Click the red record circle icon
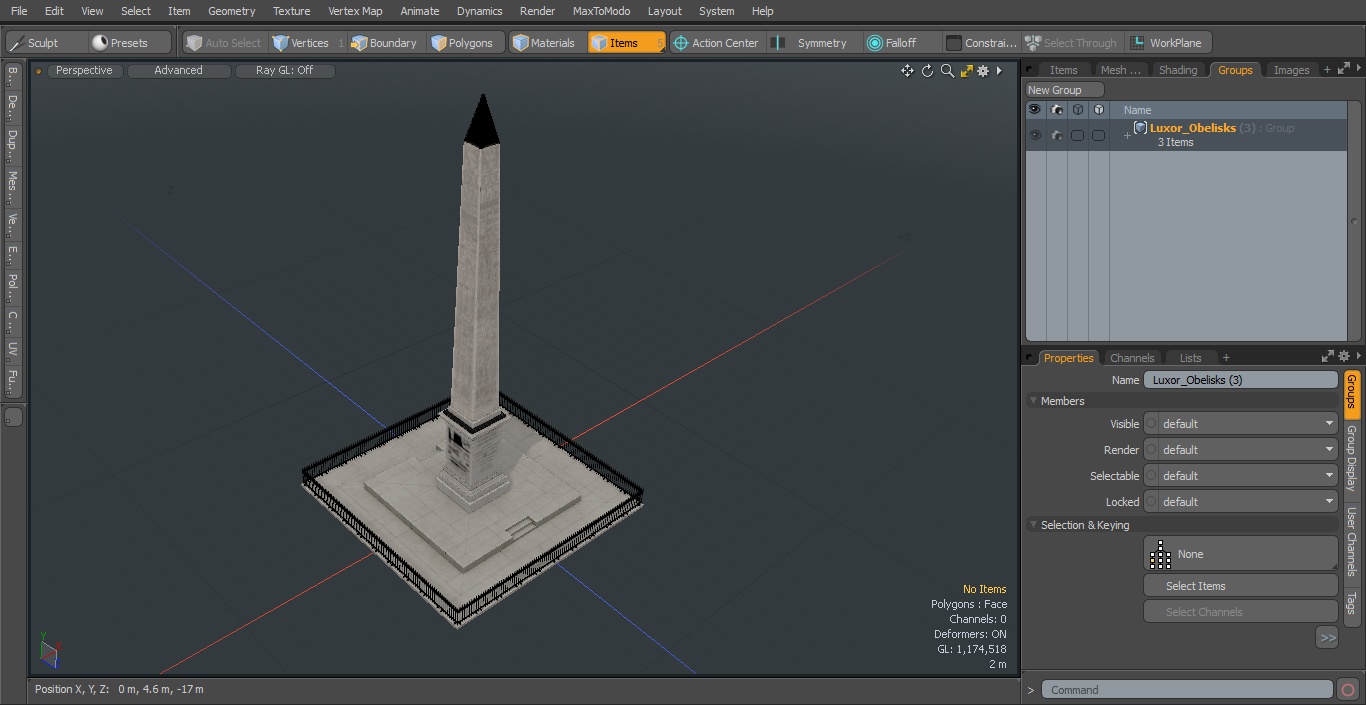Image resolution: width=1366 pixels, height=705 pixels. tap(1348, 690)
